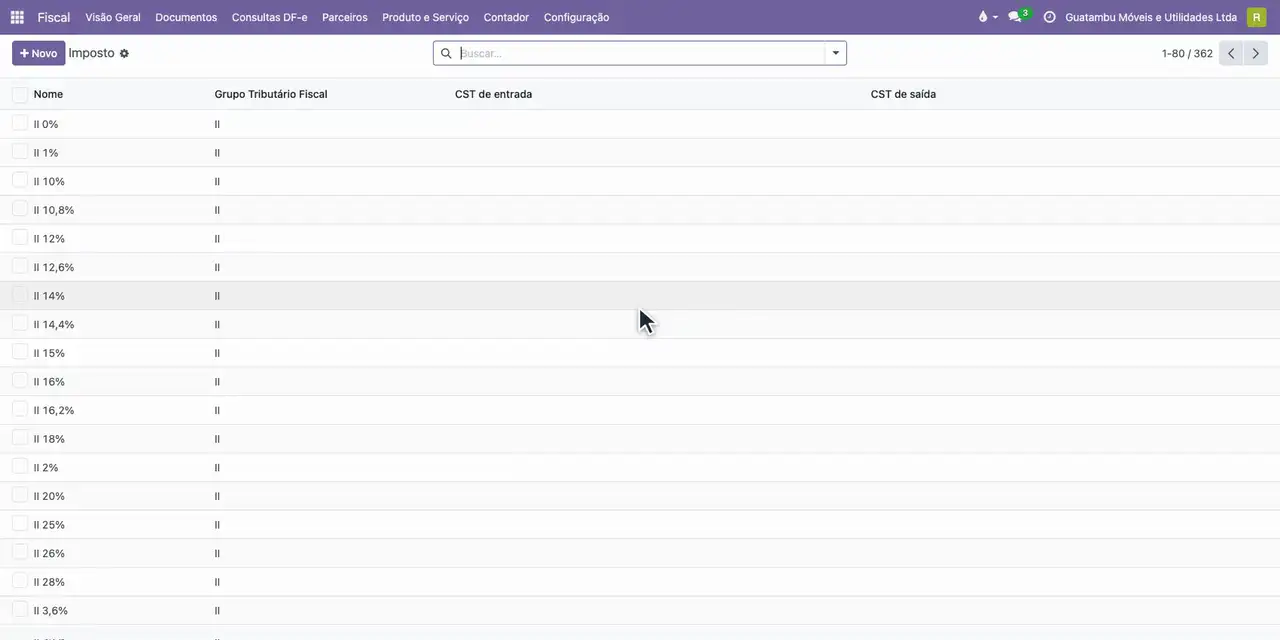Sort by Grupo Tributário Fiscal header
Screen dimensions: 1280x640
coord(270,94)
